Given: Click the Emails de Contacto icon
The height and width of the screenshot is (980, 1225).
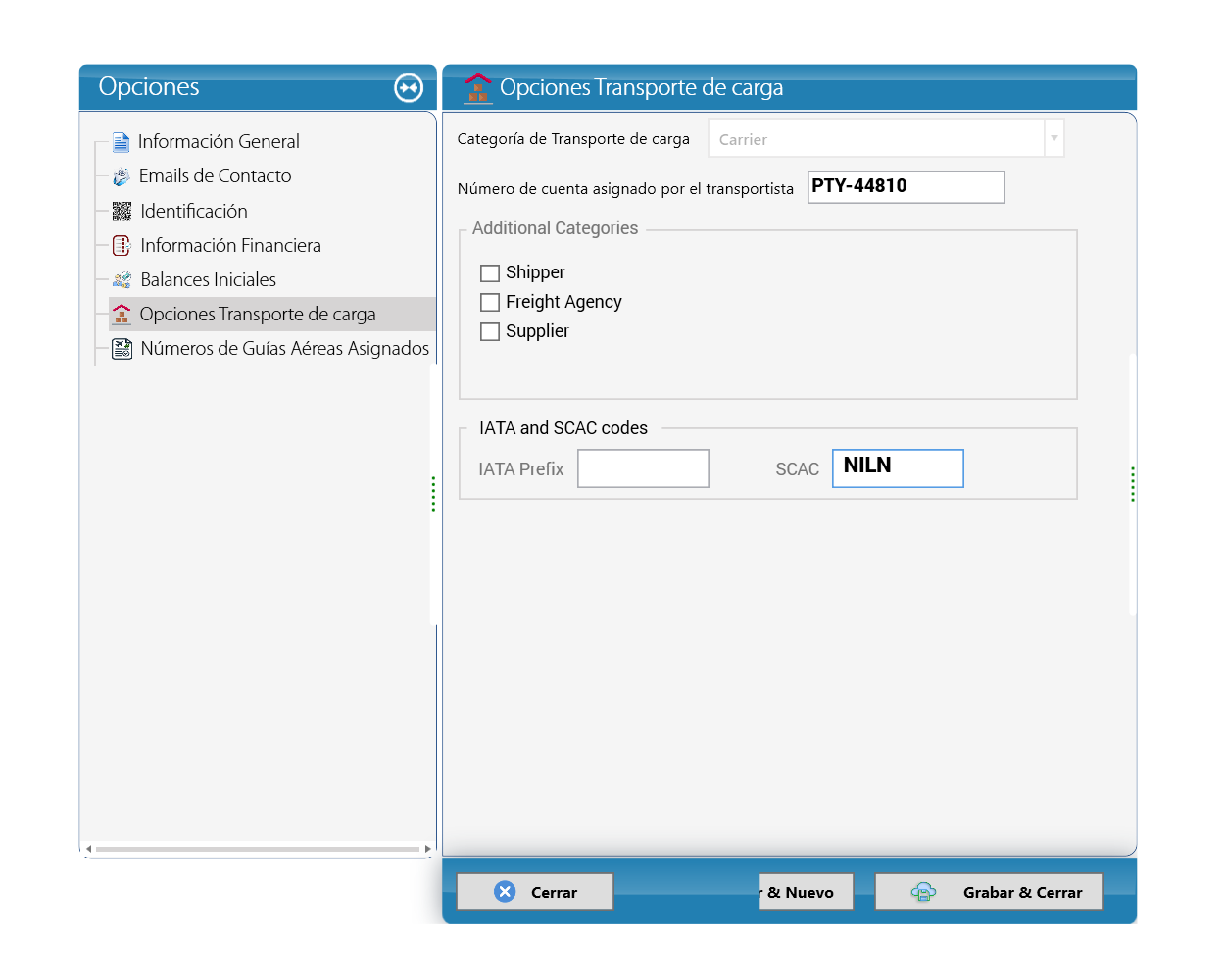Looking at the screenshot, I should pos(122,176).
